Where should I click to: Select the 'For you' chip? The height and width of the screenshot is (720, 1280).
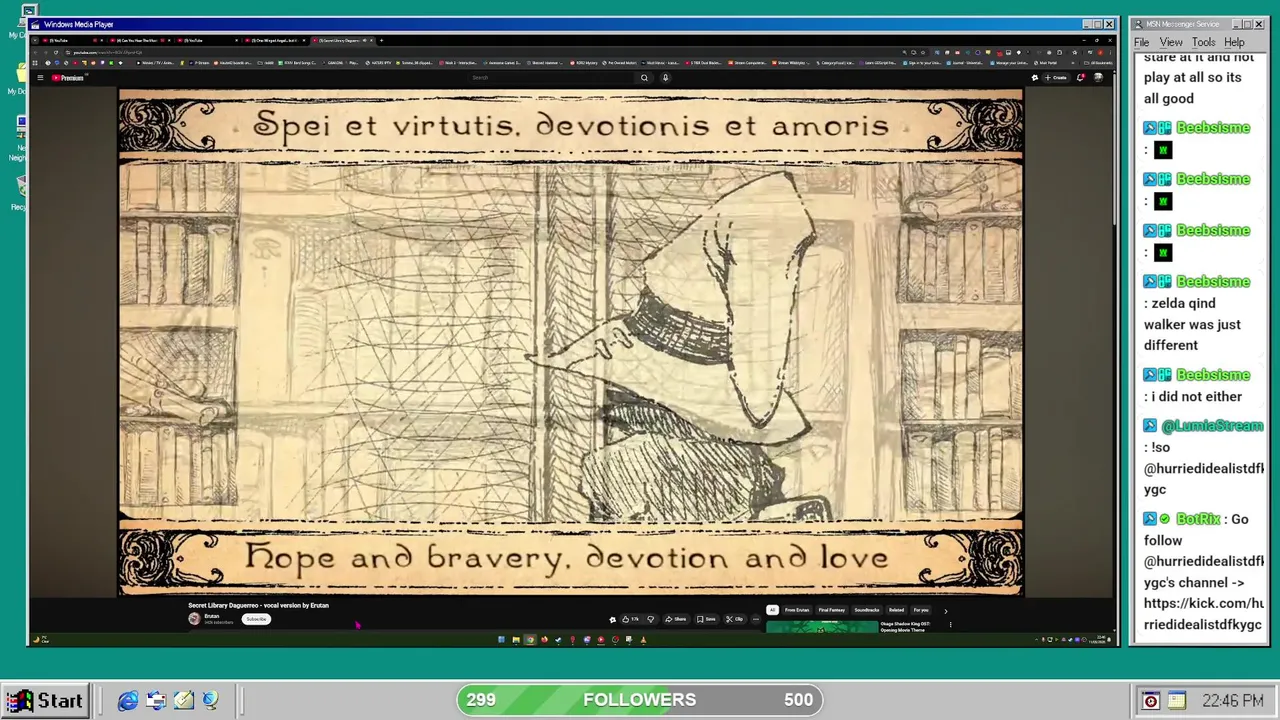pos(921,610)
